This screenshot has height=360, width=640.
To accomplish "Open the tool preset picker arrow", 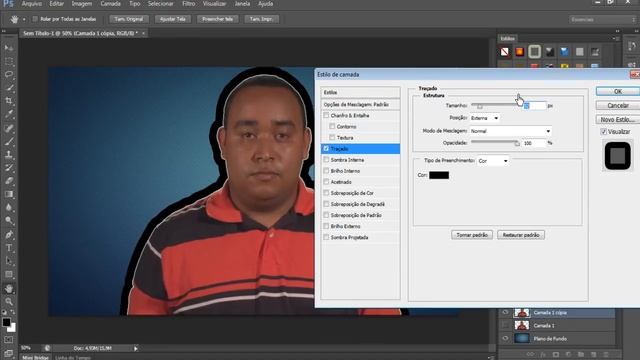I will pyautogui.click(x=24, y=19).
